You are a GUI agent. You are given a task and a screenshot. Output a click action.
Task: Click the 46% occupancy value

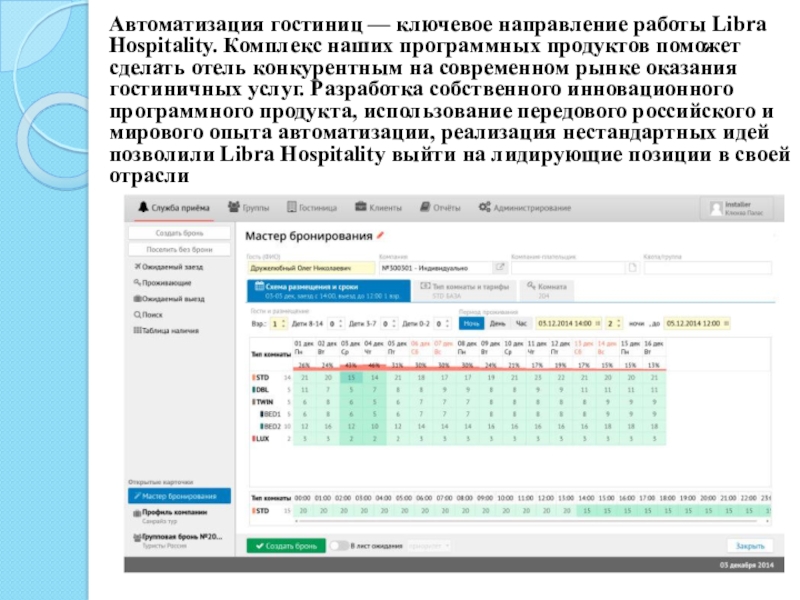[x=374, y=365]
